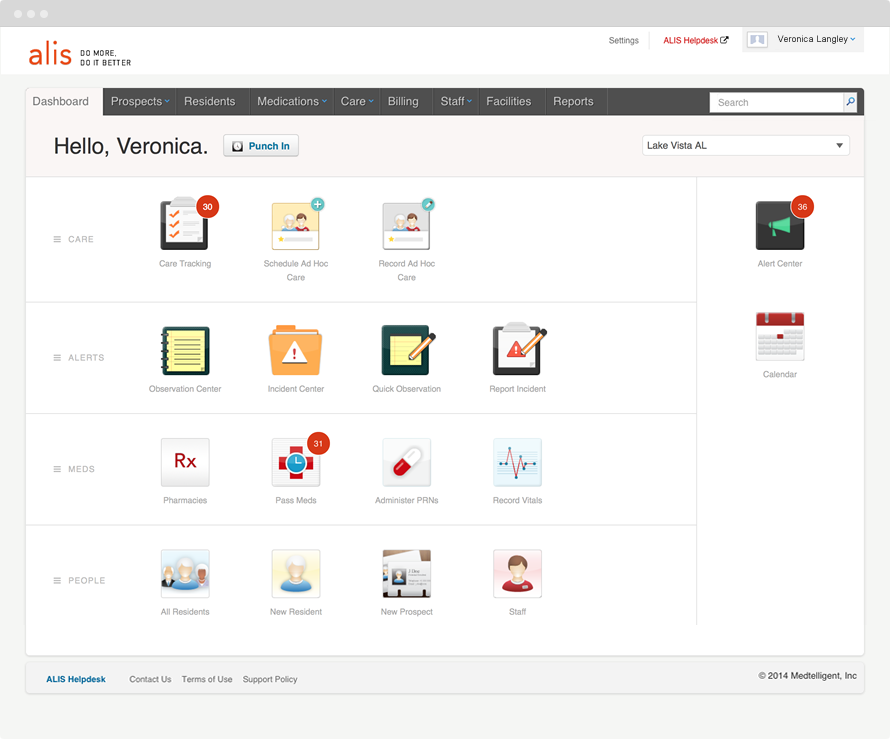Expand the Staff menu
Image resolution: width=890 pixels, height=739 pixels.
pos(456,102)
